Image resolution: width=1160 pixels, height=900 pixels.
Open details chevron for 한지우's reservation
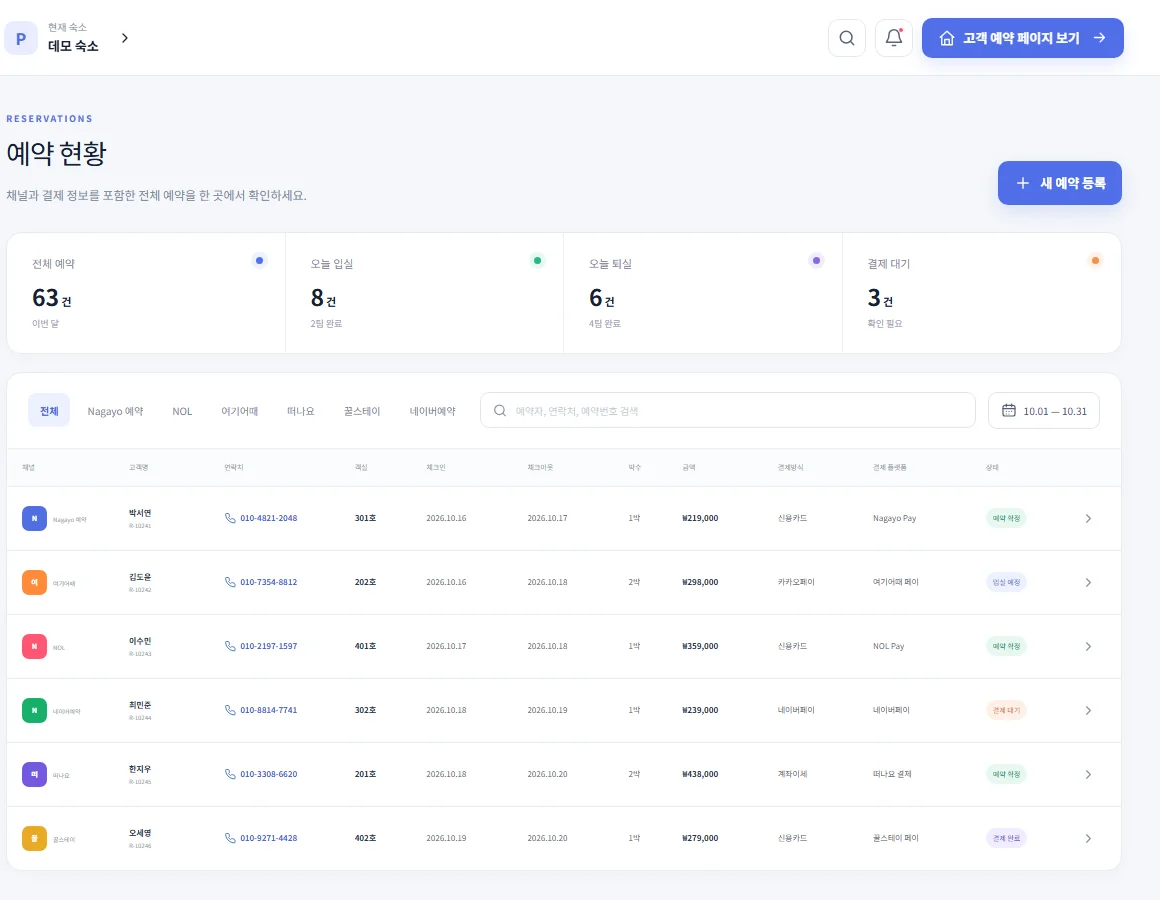(1088, 774)
